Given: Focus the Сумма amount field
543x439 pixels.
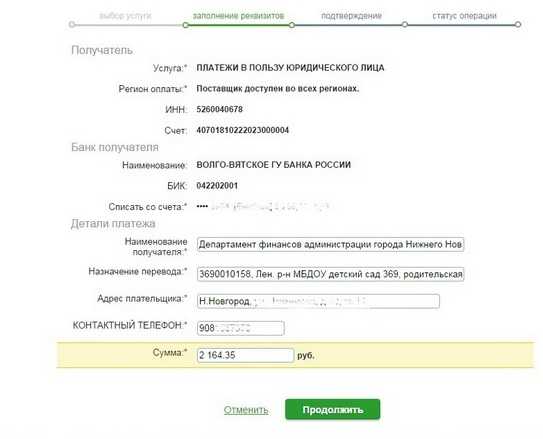Looking at the screenshot, I should [245, 355].
